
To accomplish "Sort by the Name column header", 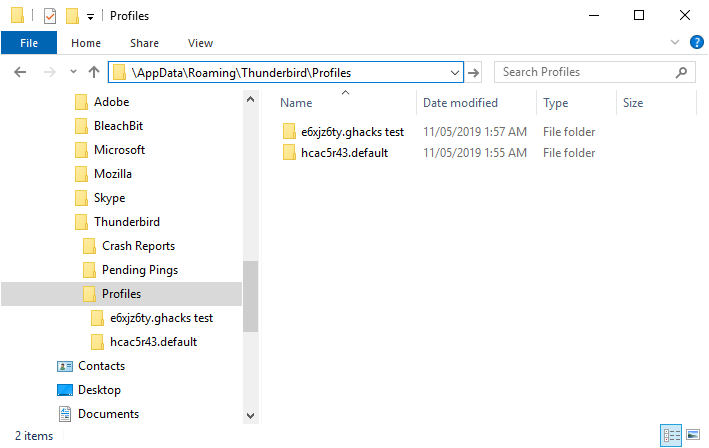I will [297, 103].
